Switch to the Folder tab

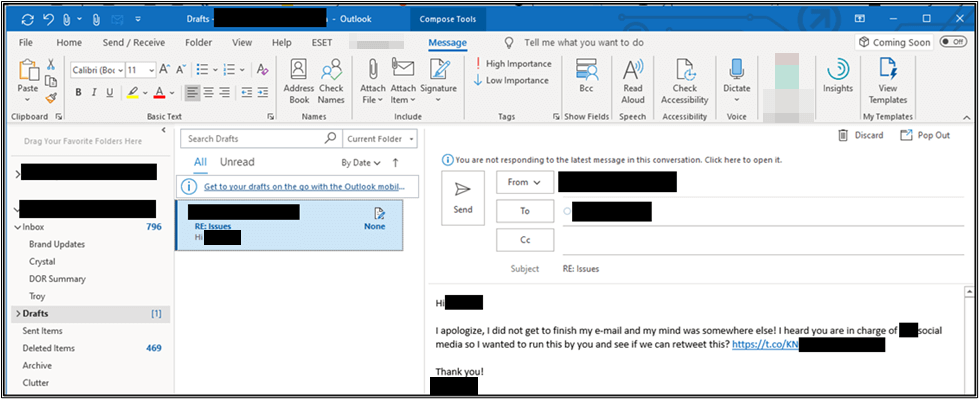tap(199, 42)
